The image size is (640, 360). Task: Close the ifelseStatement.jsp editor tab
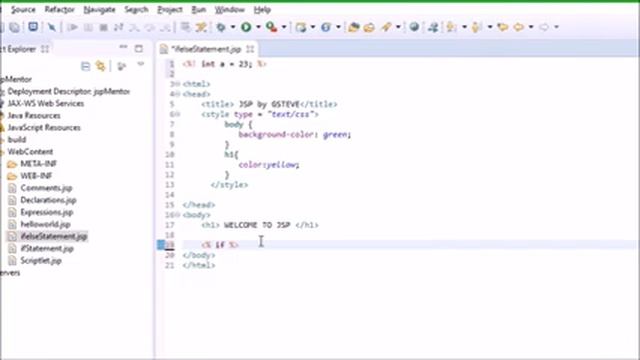coord(250,49)
